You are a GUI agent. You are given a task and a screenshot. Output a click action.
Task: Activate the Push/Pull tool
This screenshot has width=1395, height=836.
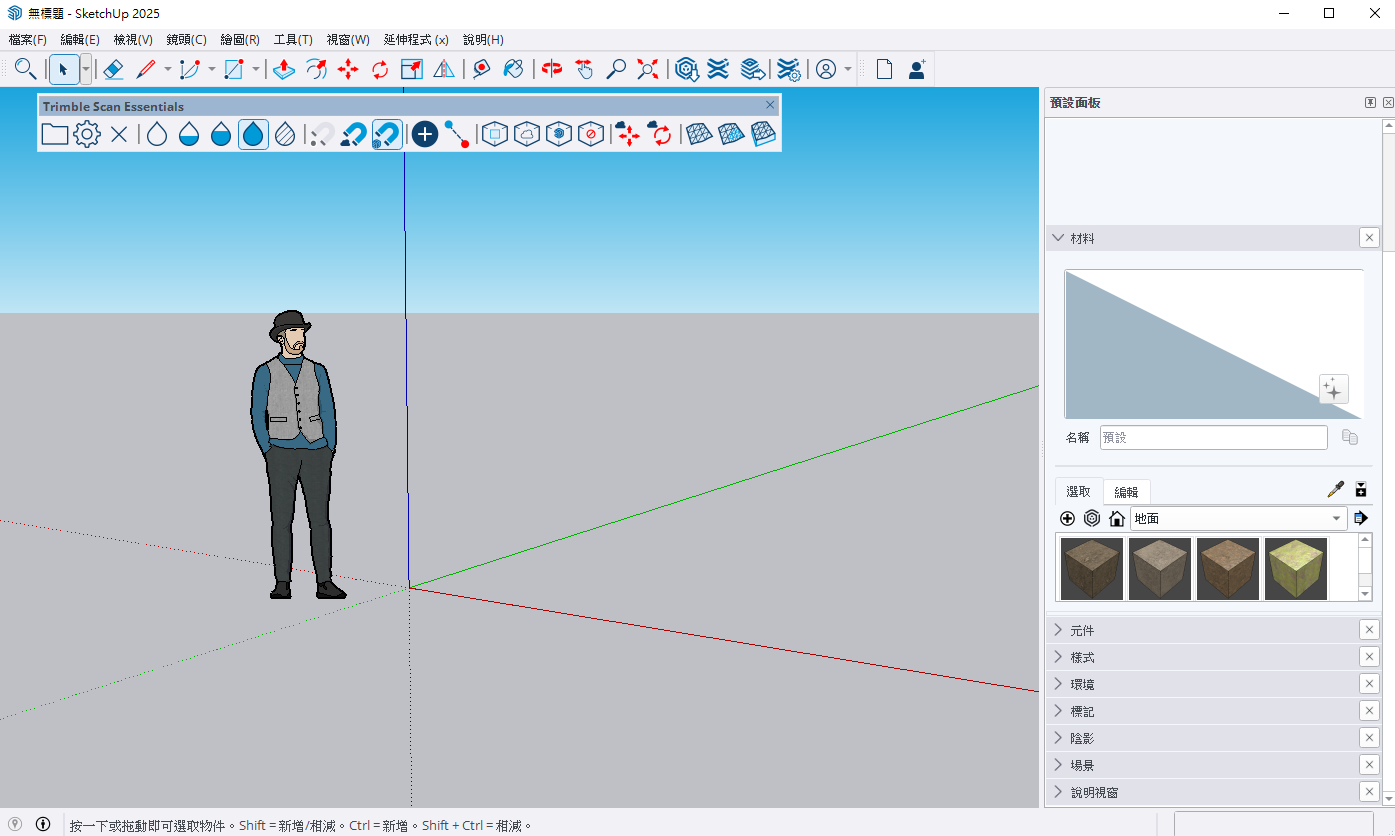[x=283, y=69]
